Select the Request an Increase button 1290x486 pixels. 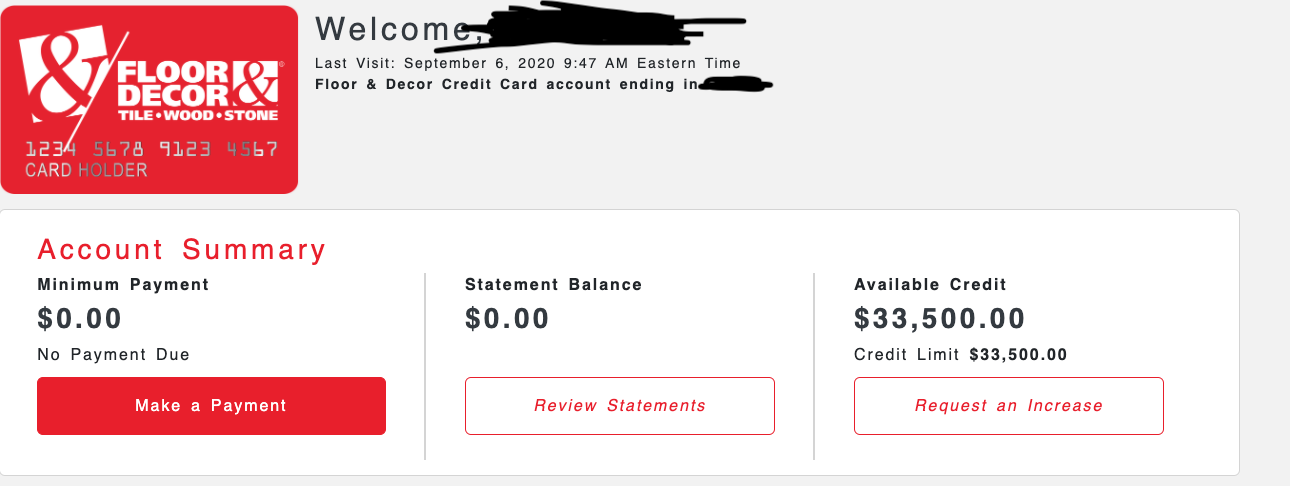[1008, 406]
